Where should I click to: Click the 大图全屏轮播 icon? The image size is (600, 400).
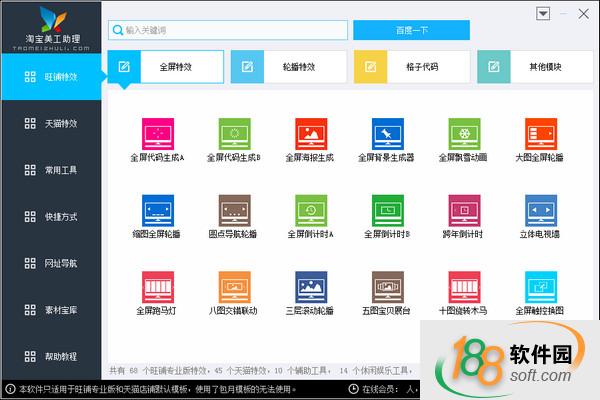(x=540, y=133)
